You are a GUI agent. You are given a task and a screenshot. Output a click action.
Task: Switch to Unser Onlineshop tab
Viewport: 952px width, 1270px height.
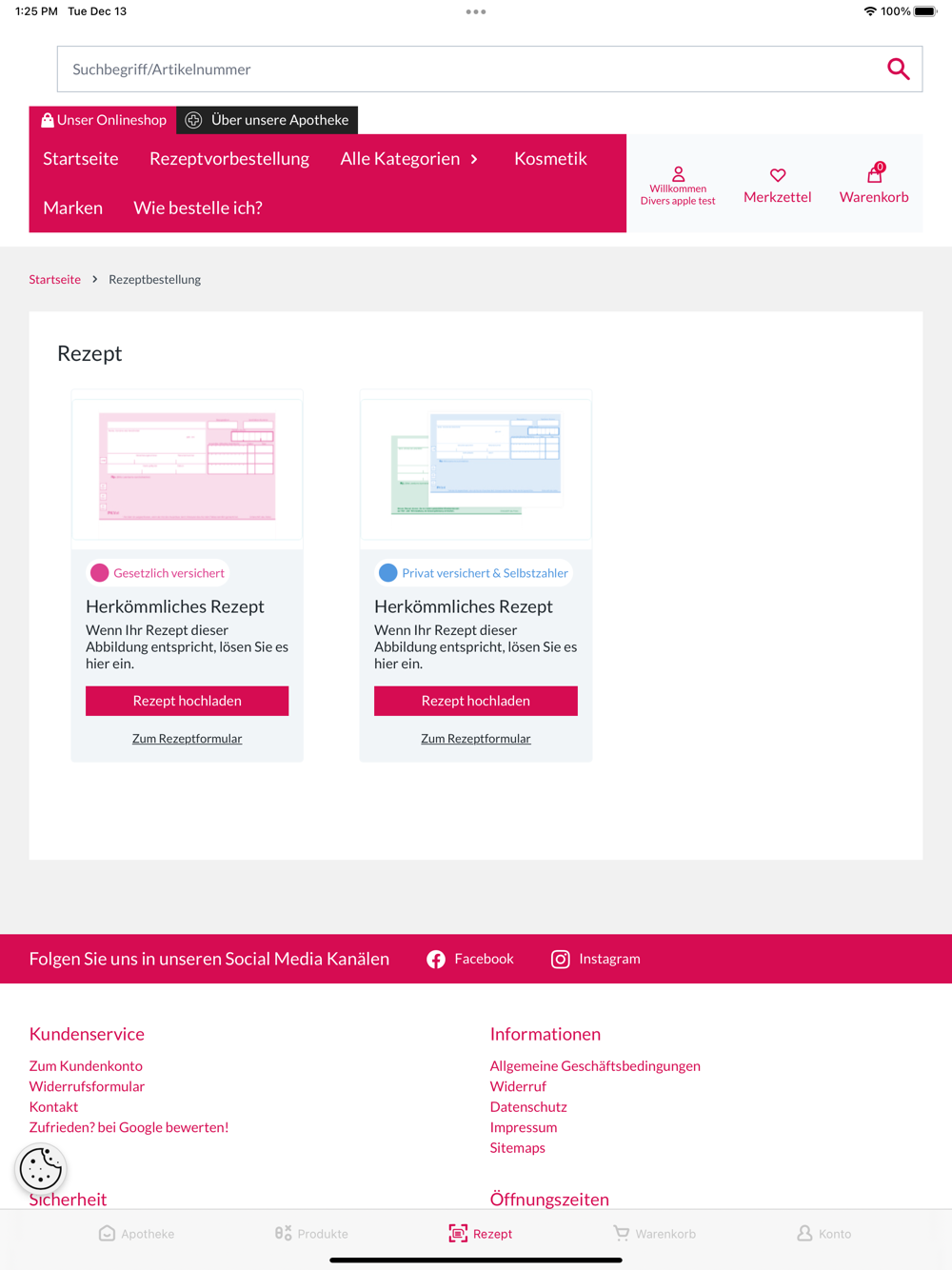pos(103,120)
